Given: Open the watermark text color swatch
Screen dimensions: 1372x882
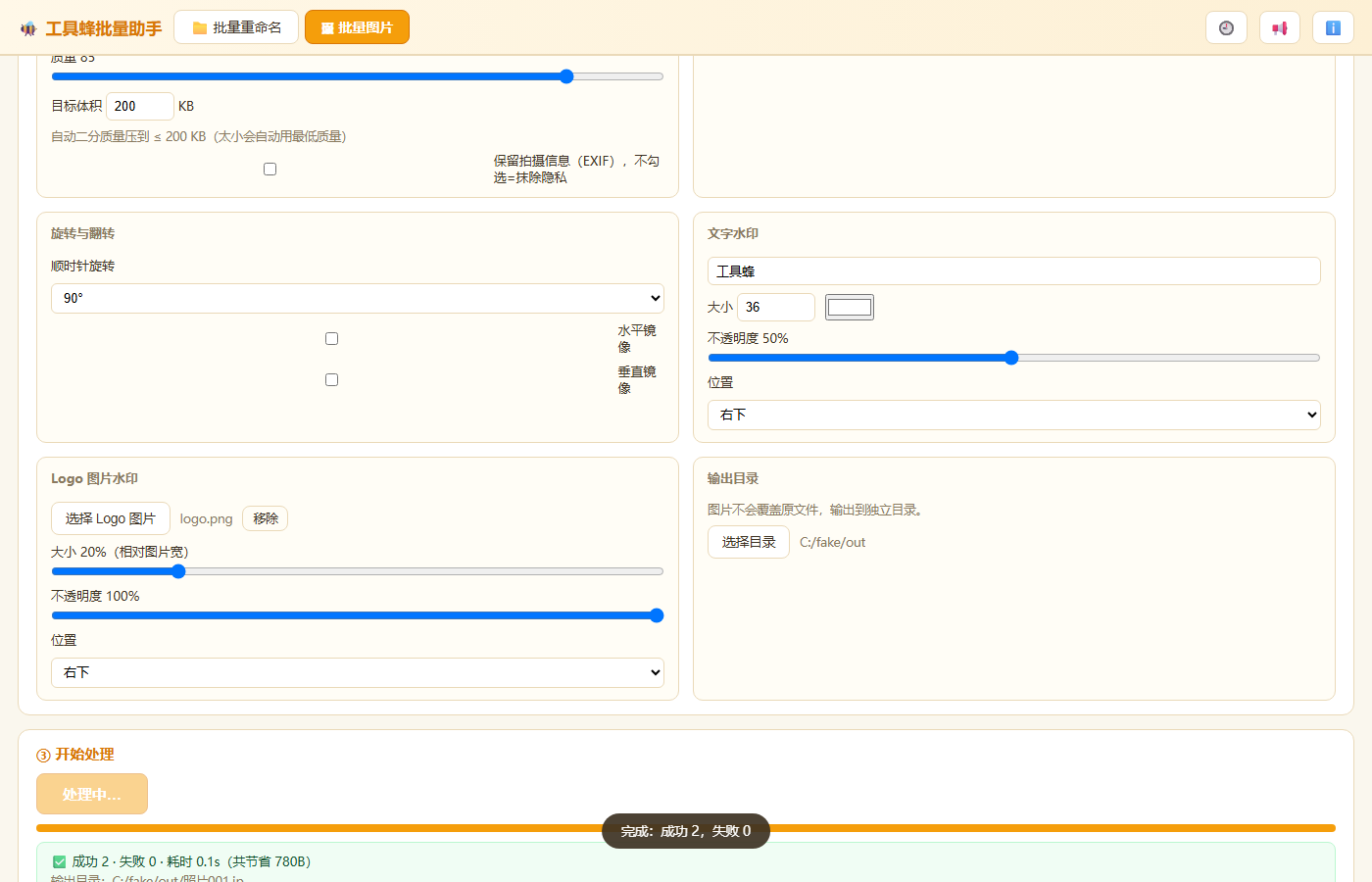Looking at the screenshot, I should (850, 307).
